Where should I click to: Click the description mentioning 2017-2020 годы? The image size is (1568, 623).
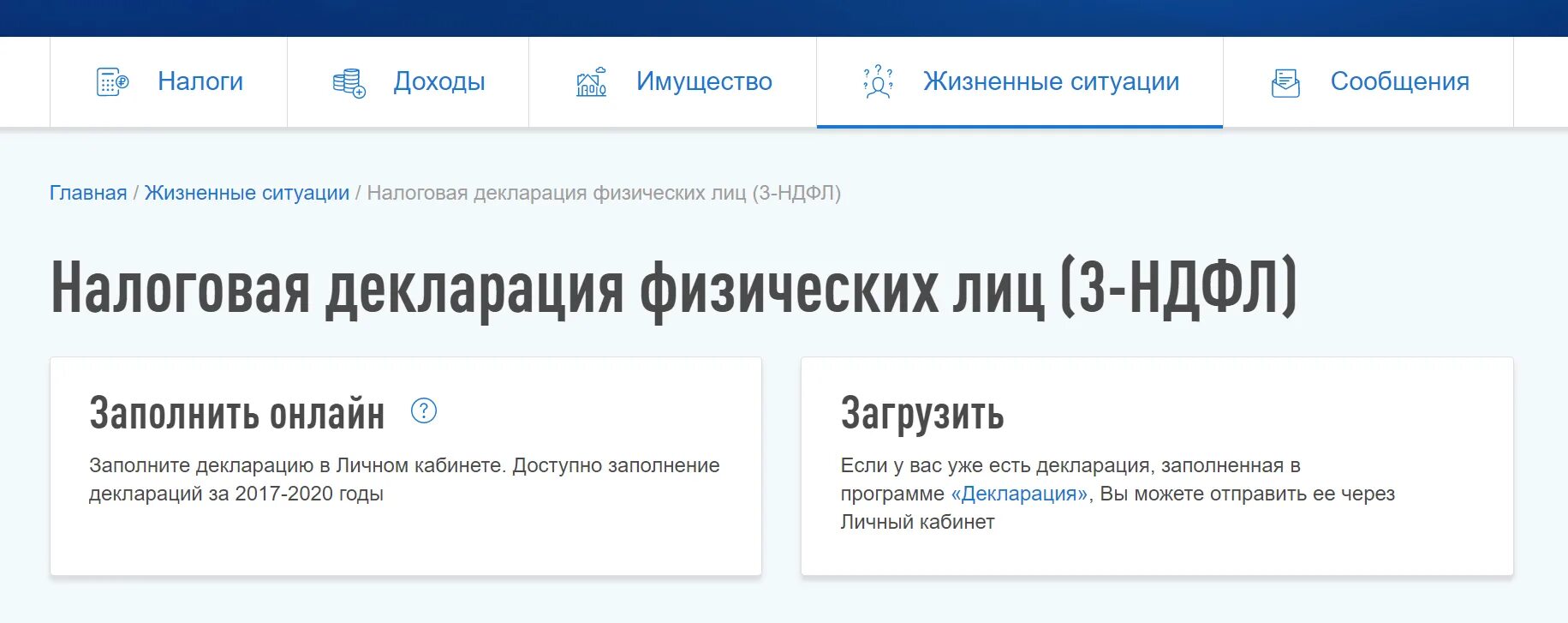(404, 479)
